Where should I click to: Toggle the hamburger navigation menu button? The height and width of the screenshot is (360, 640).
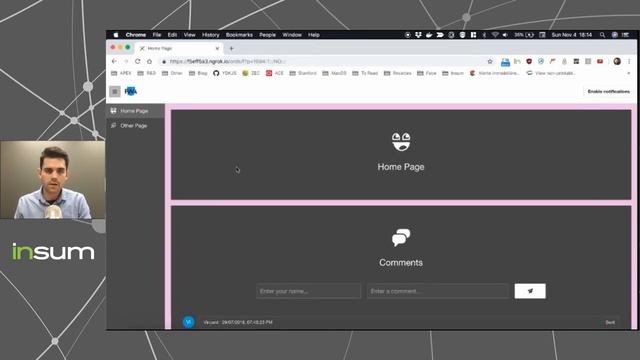115,91
